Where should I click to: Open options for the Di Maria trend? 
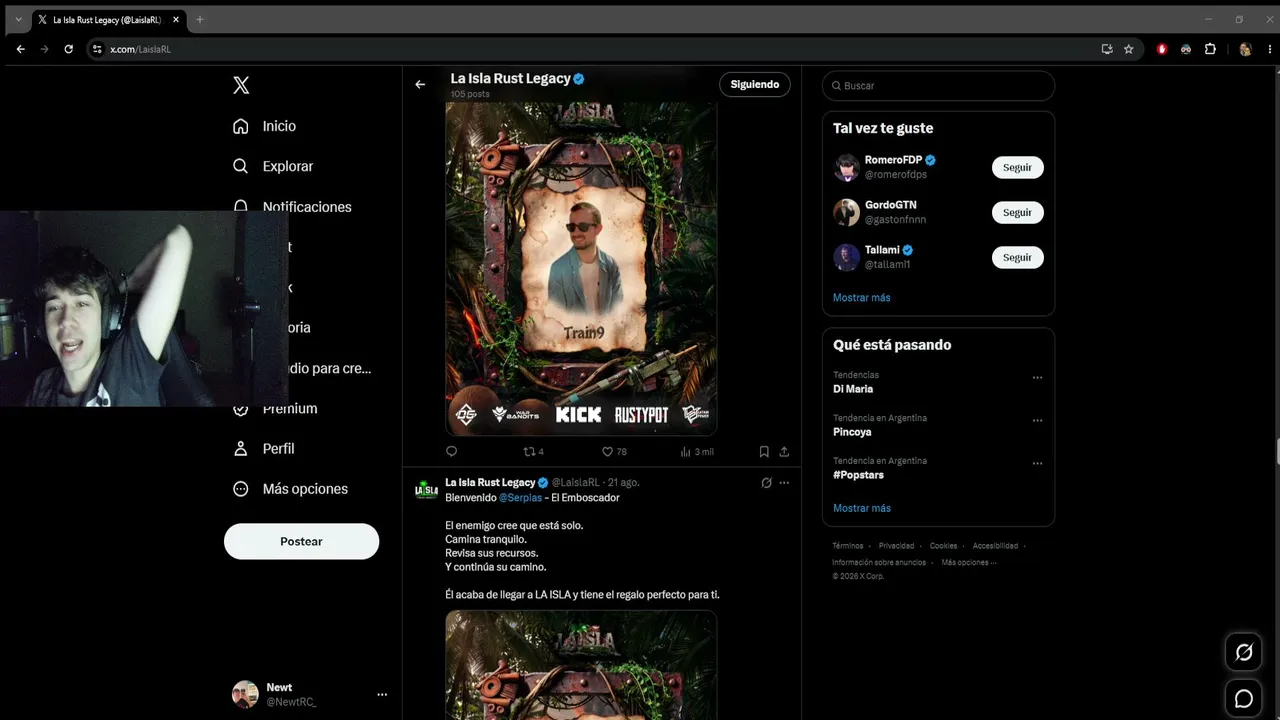(1037, 378)
